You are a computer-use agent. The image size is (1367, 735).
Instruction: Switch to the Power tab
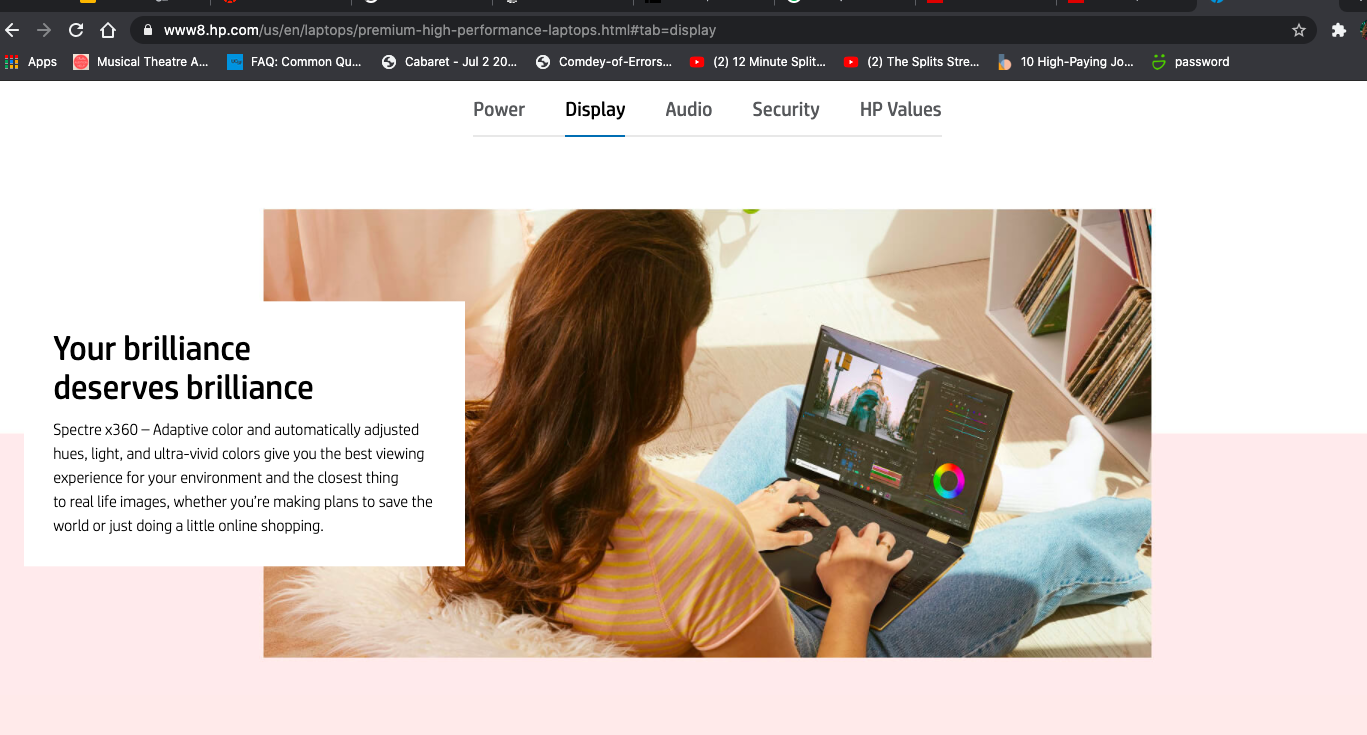coord(499,110)
